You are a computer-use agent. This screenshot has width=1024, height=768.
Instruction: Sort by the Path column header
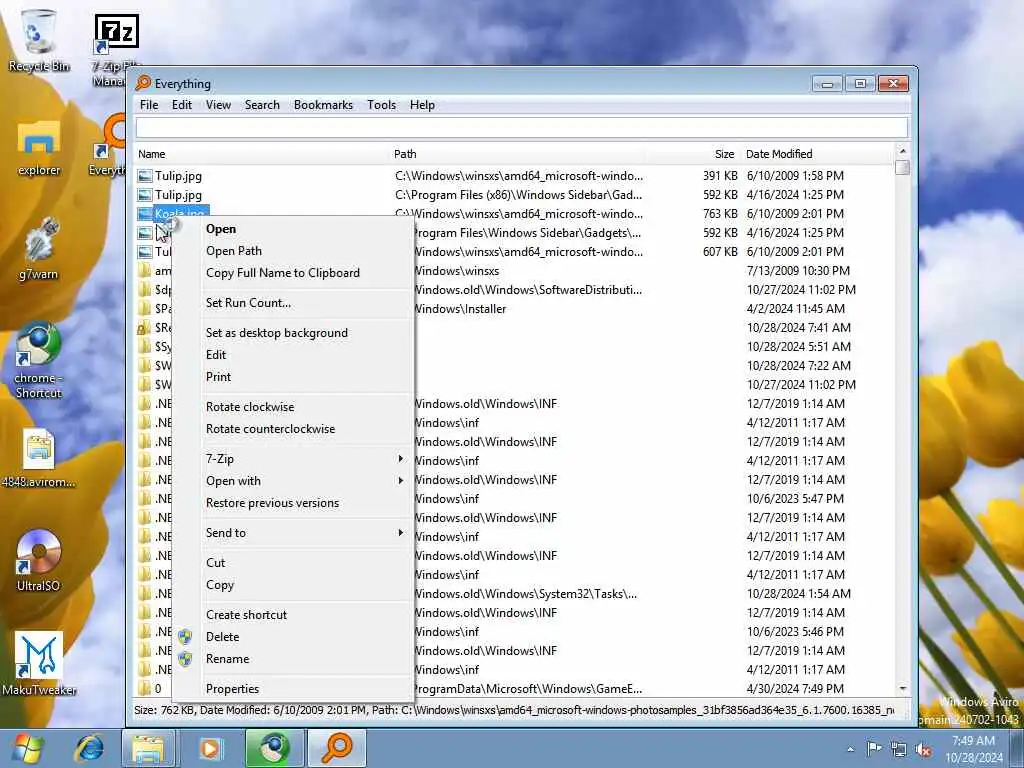[x=518, y=154]
